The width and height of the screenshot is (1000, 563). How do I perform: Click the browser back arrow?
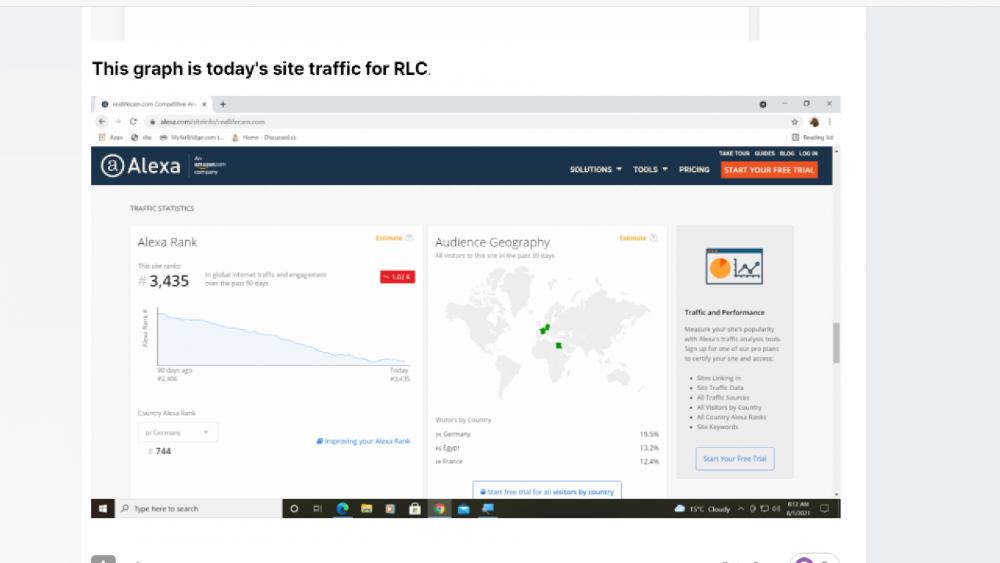[102, 122]
